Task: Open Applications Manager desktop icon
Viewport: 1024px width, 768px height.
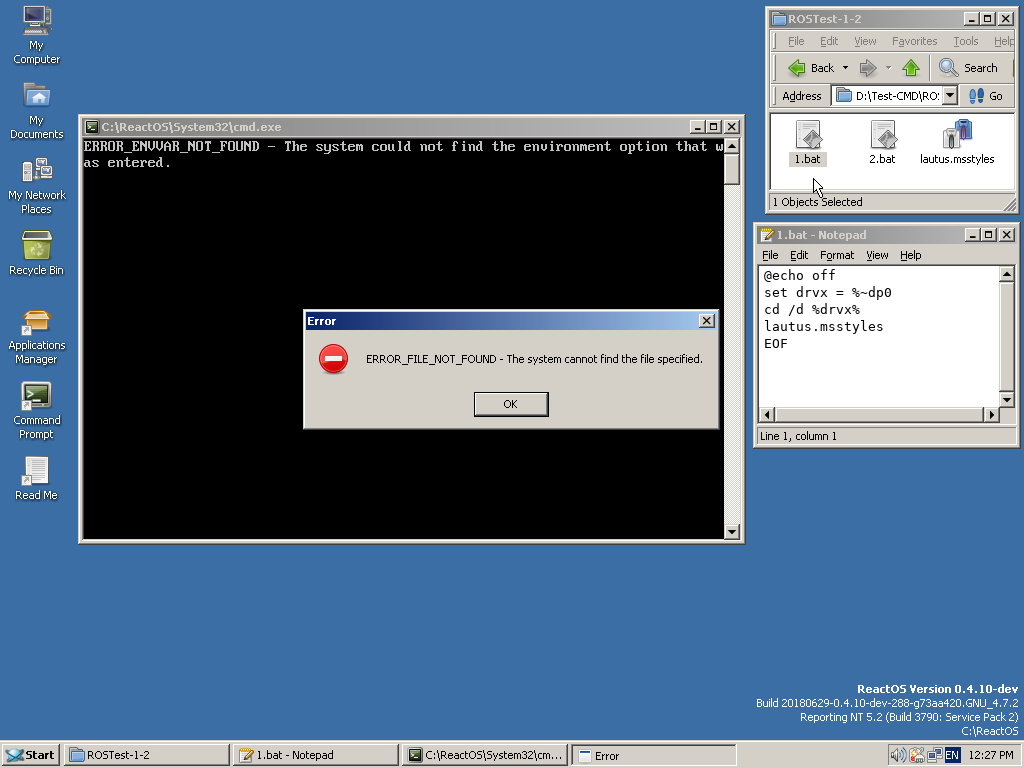Action: click(36, 322)
